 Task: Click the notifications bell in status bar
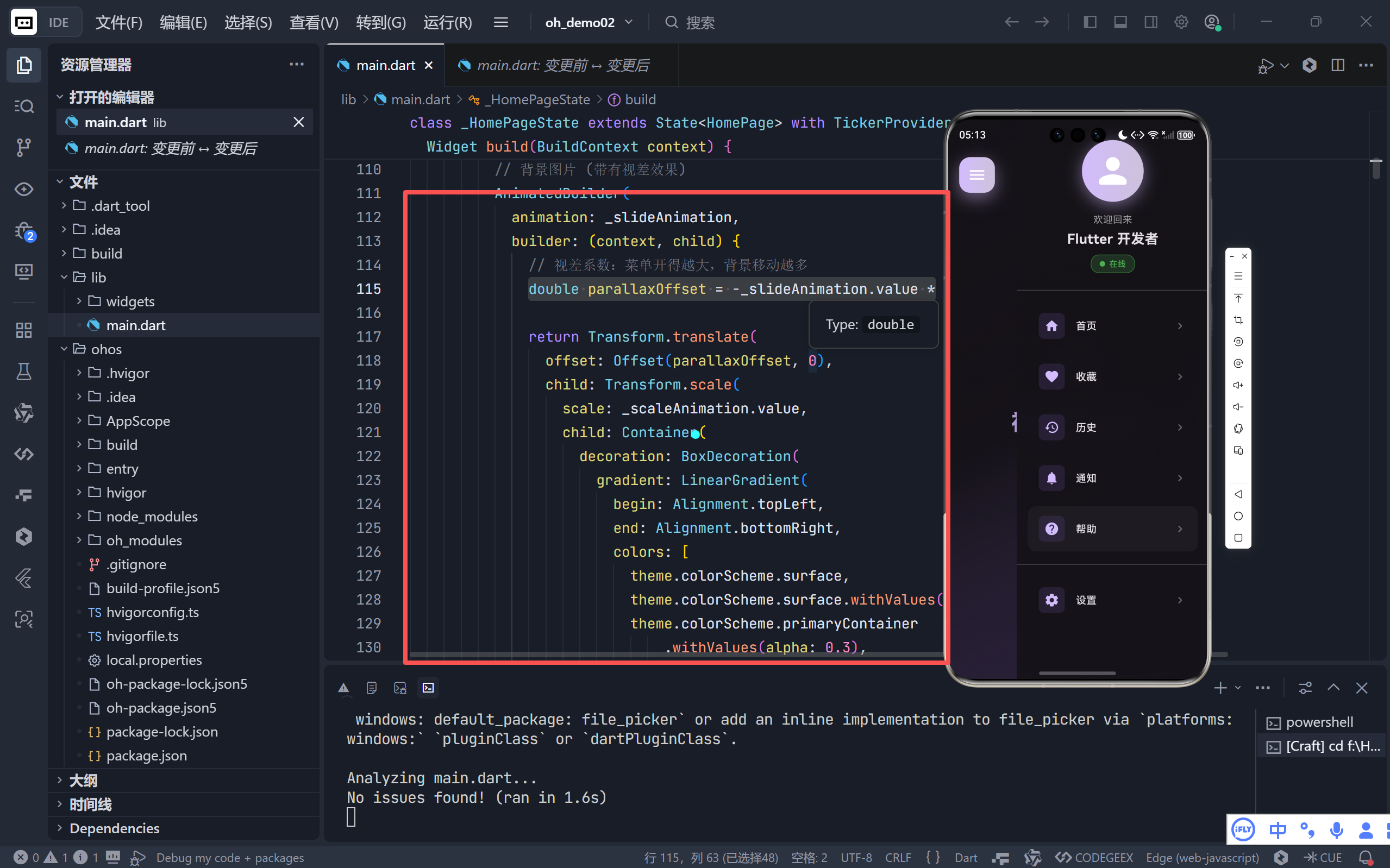point(1366,857)
